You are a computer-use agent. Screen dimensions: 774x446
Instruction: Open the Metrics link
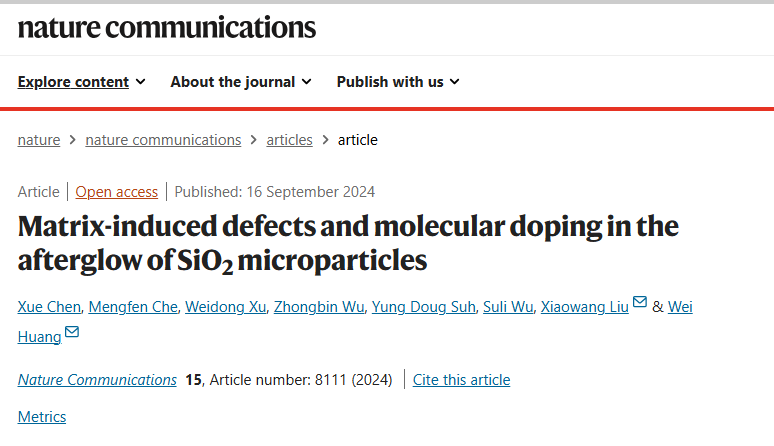(x=42, y=417)
